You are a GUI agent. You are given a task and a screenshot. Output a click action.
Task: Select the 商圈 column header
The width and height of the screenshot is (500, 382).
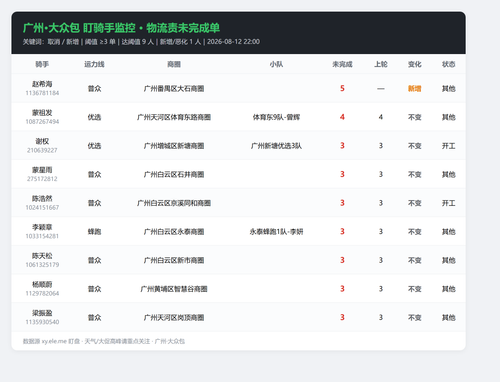[x=174, y=64]
